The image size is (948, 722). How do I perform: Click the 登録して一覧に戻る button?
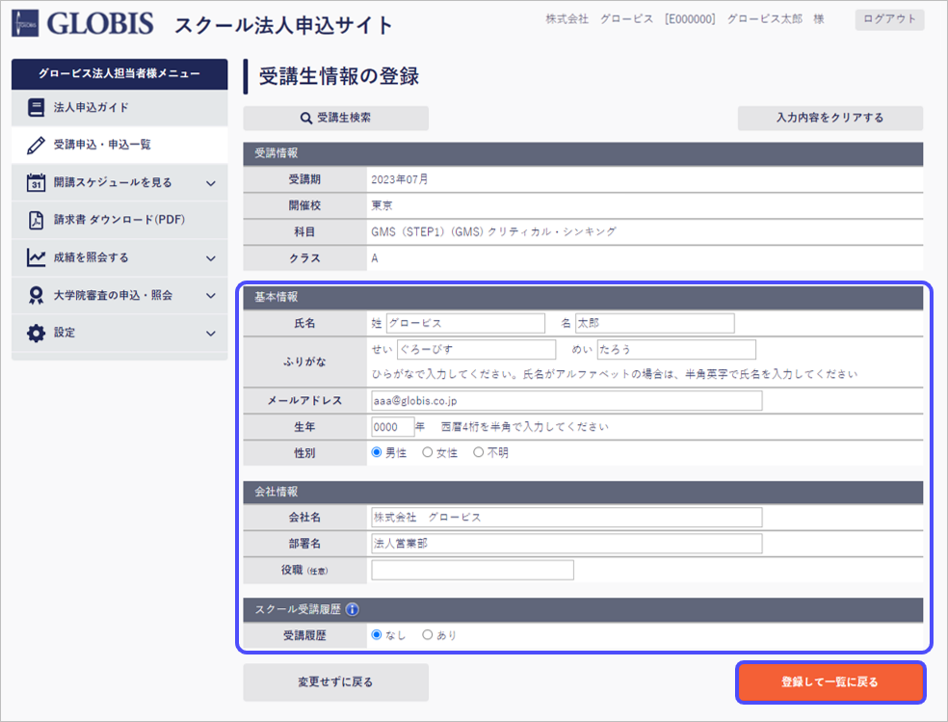831,682
